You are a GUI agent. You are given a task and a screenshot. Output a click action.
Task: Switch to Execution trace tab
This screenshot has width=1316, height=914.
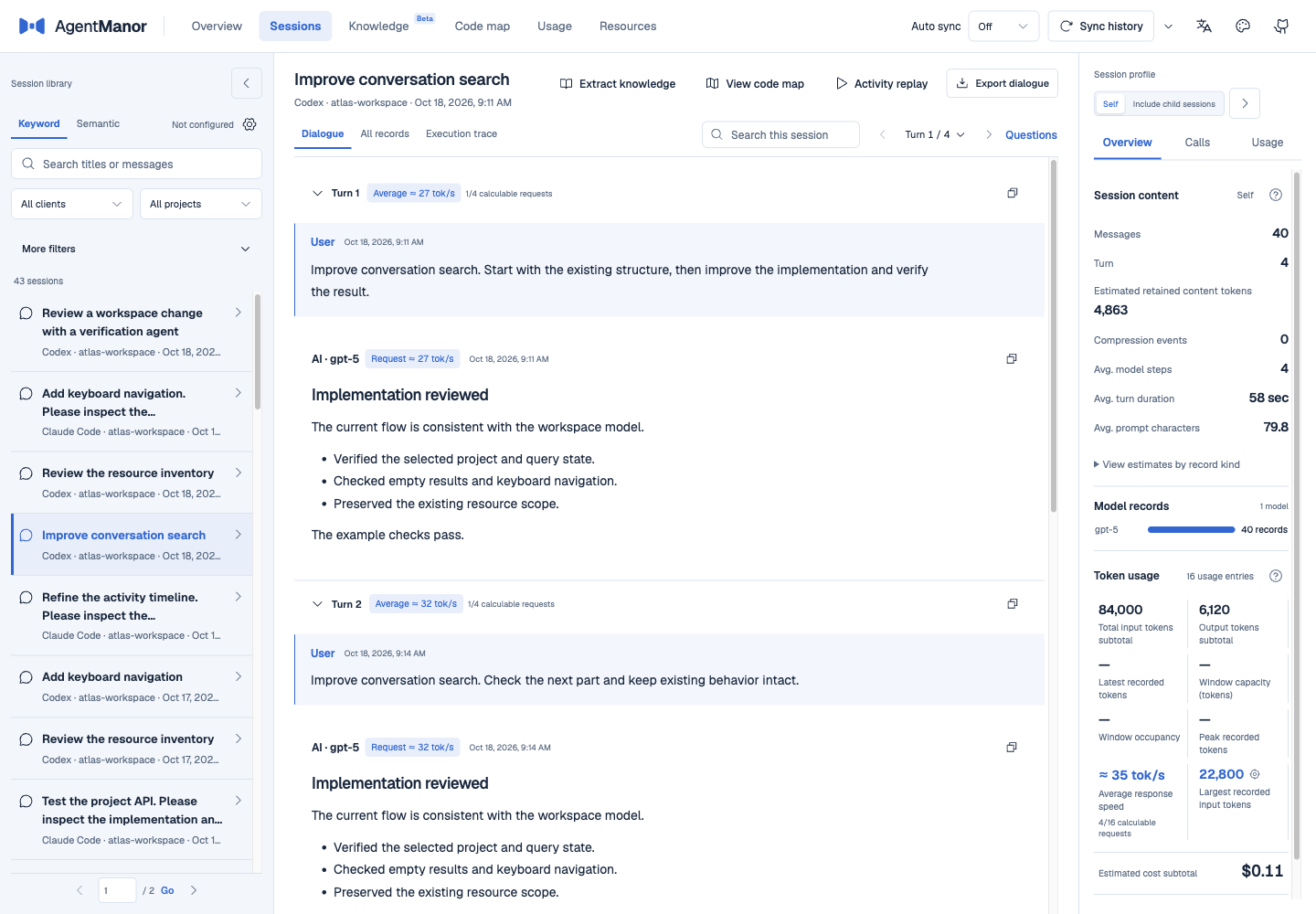pyautogui.click(x=462, y=134)
